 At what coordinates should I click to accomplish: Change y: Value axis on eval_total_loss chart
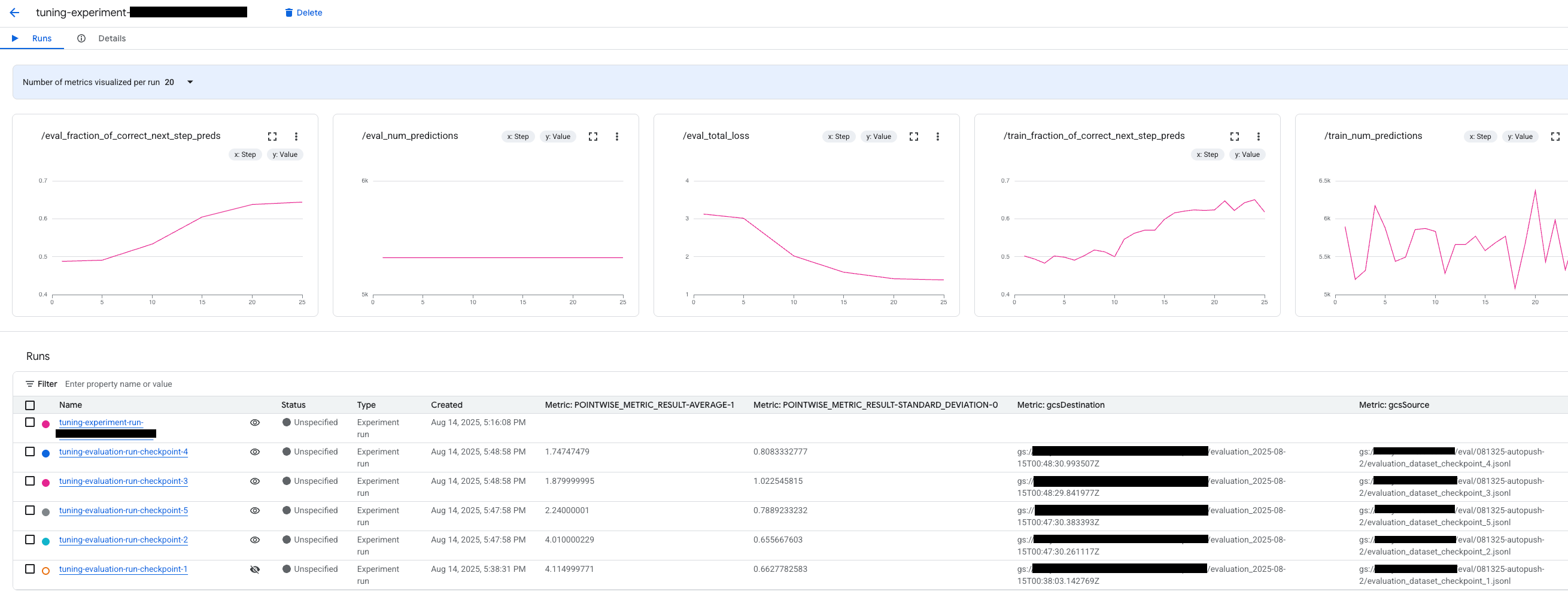click(x=879, y=137)
